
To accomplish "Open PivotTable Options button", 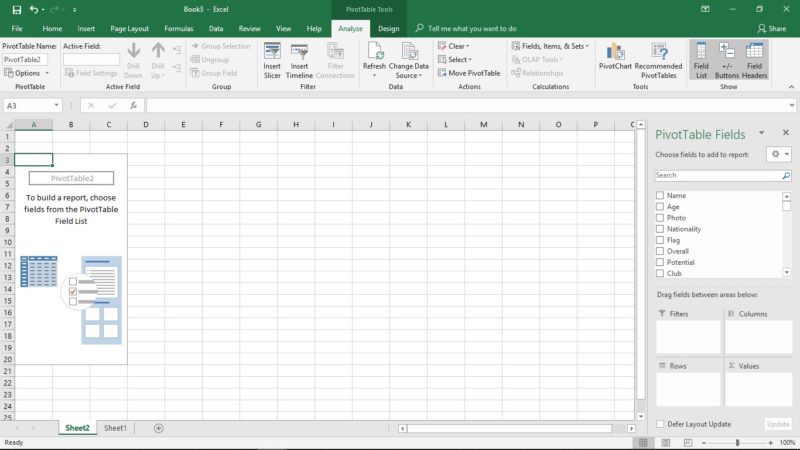I will coord(23,73).
